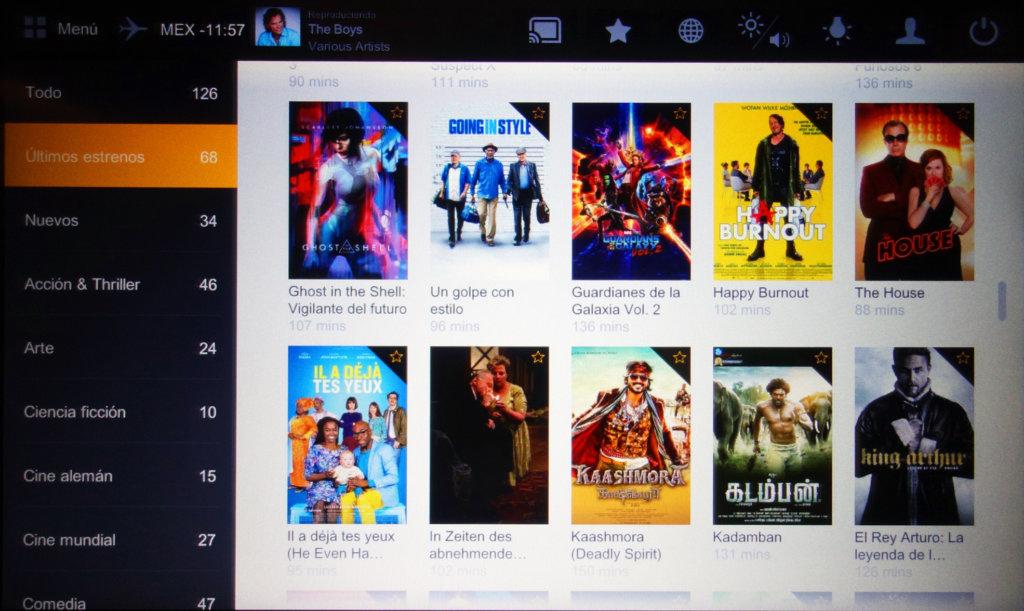Viewport: 1024px width, 611px height.
Task: Favorite Going in Style star
Action: 538,113
